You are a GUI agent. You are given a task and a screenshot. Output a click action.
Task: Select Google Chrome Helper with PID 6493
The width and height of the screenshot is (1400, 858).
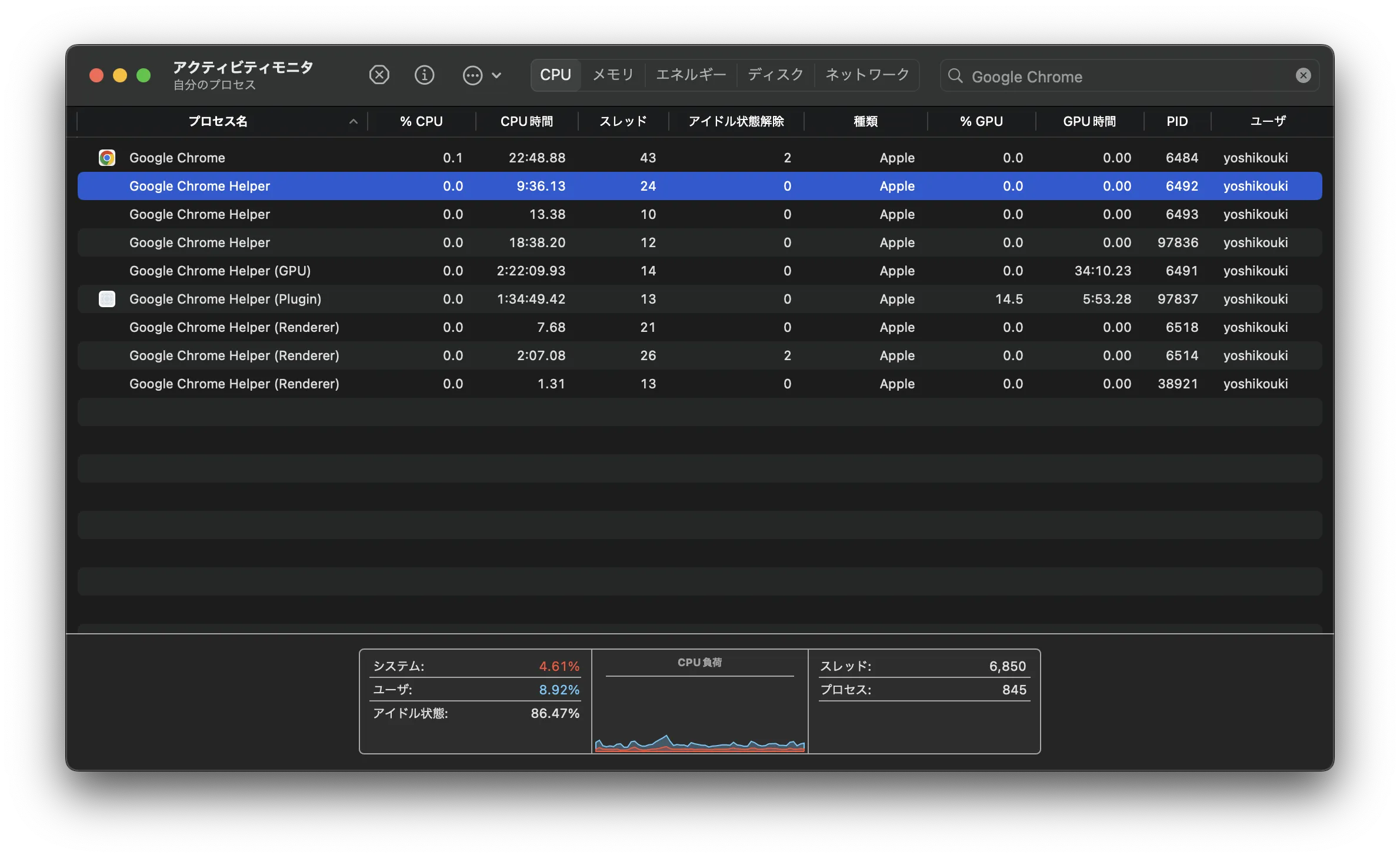point(700,214)
